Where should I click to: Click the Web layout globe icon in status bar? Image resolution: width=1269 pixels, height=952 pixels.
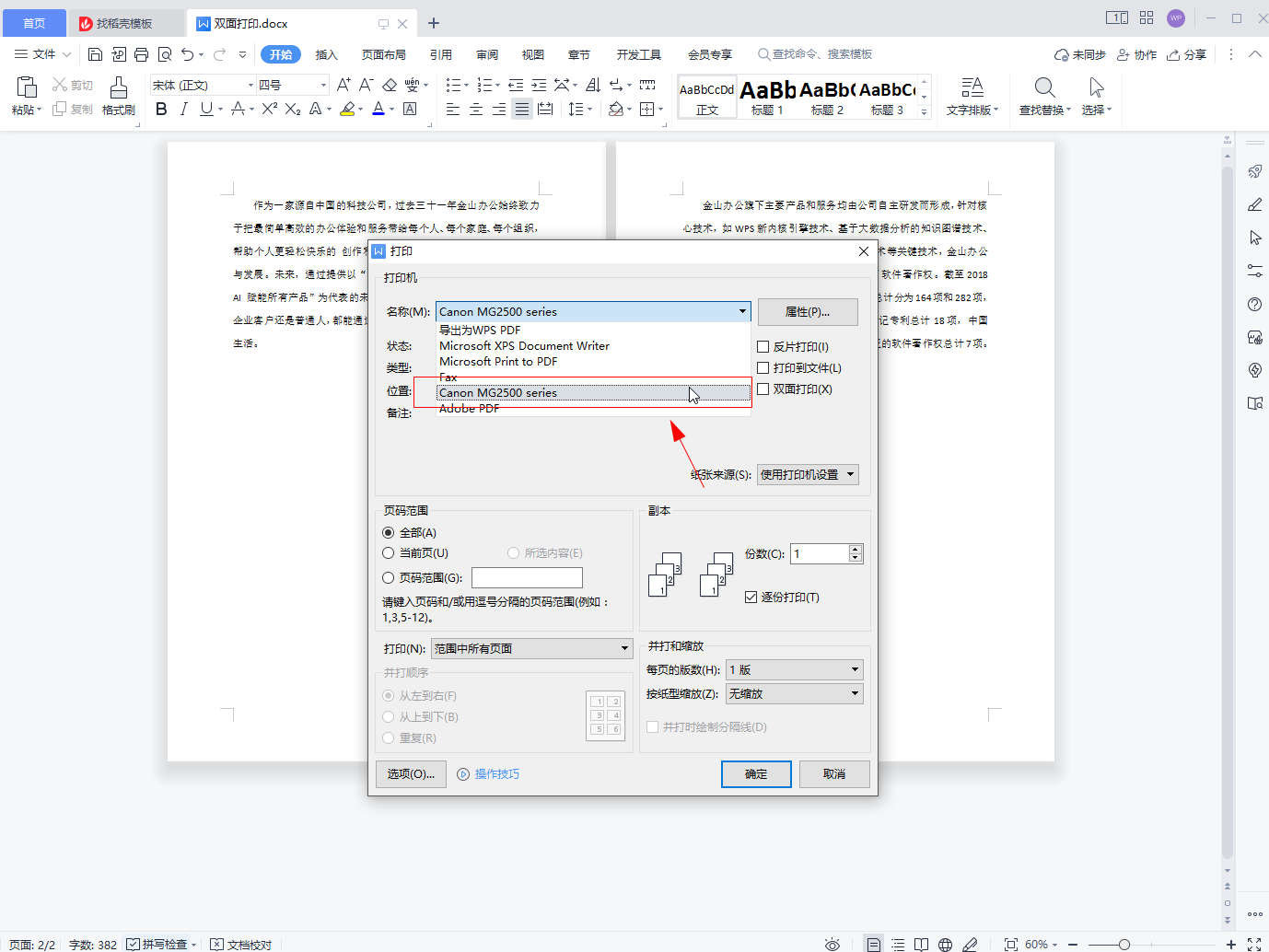click(945, 944)
